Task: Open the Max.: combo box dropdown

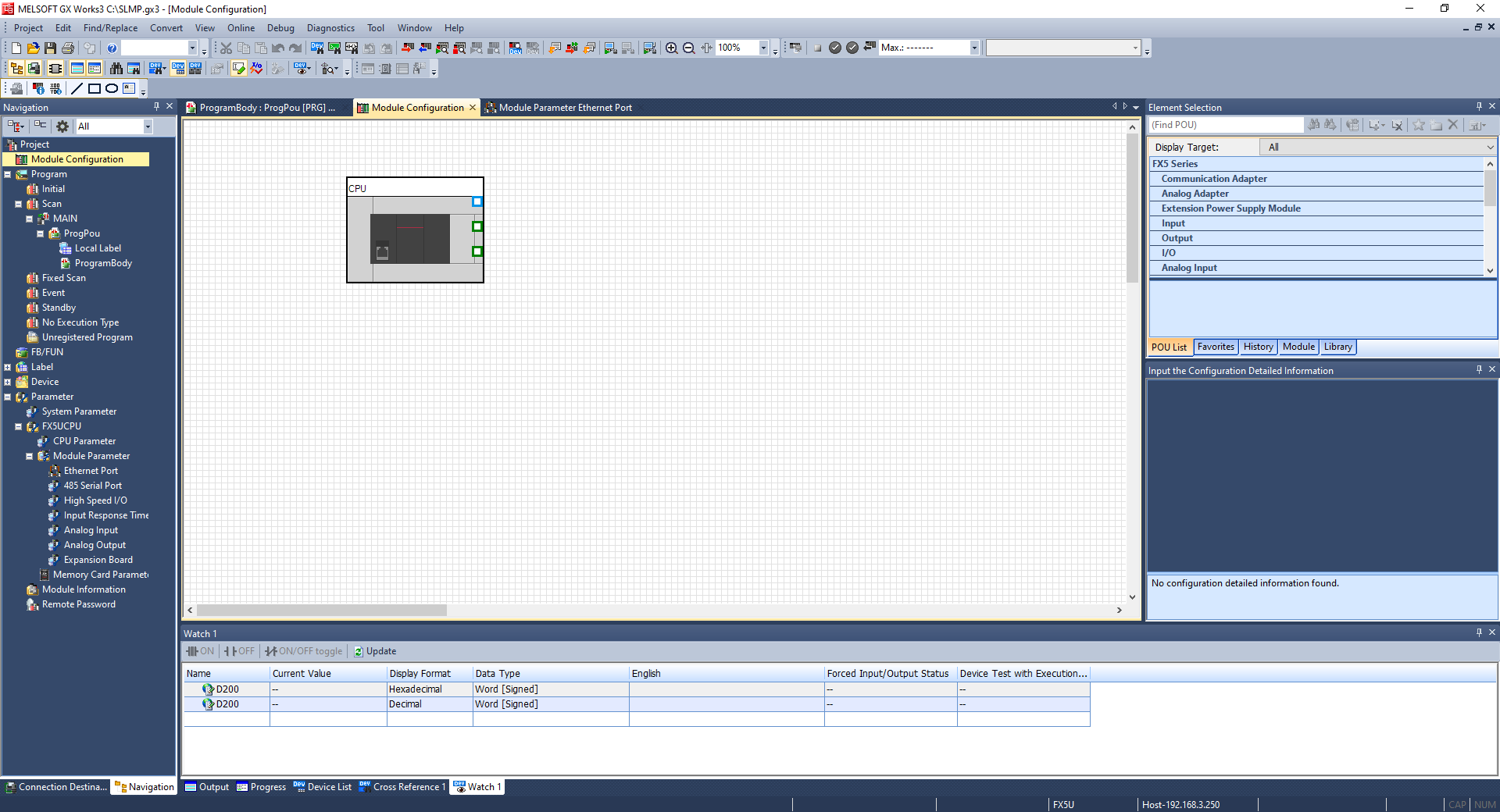Action: (x=974, y=48)
